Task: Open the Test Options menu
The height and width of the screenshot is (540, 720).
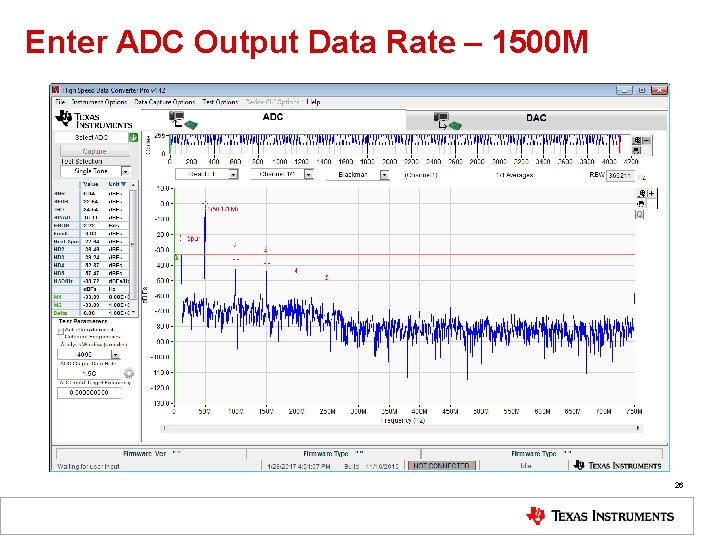Action: pos(220,102)
